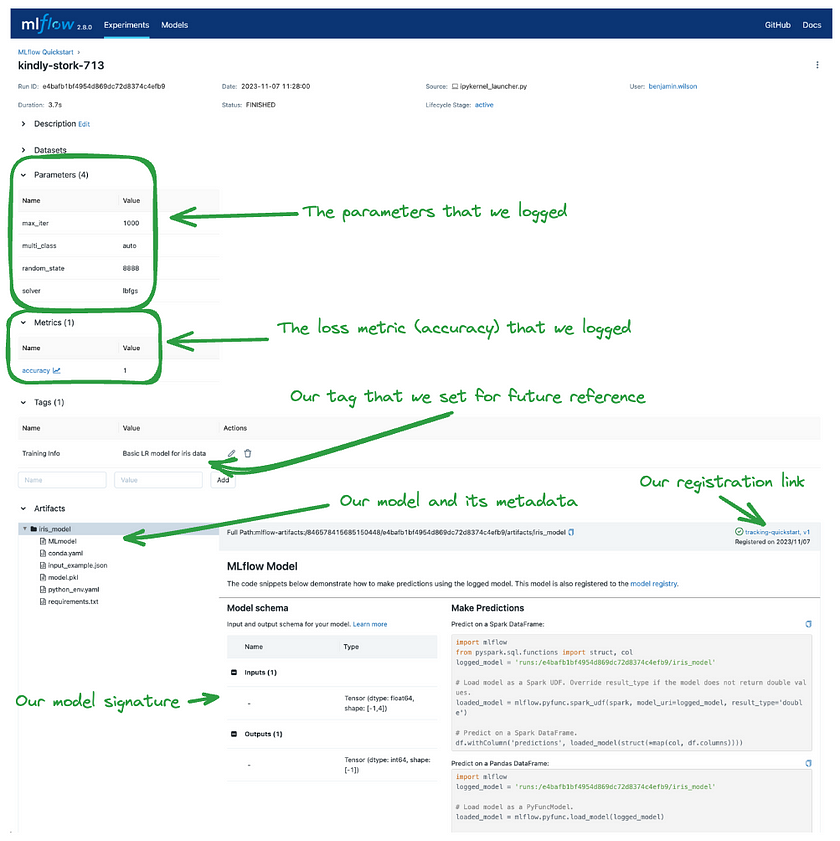The height and width of the screenshot is (841, 840).
Task: Select the conda.yaml artifact file
Action: (65, 553)
